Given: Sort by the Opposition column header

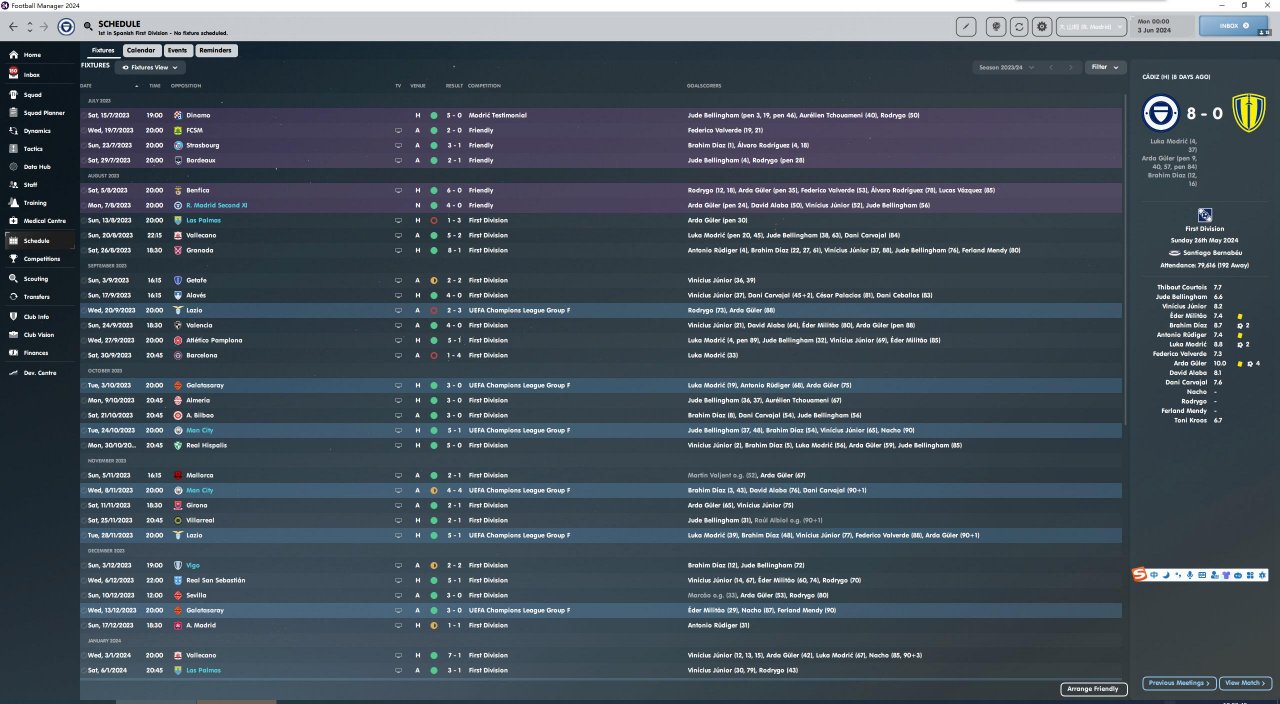Looking at the screenshot, I should [186, 86].
